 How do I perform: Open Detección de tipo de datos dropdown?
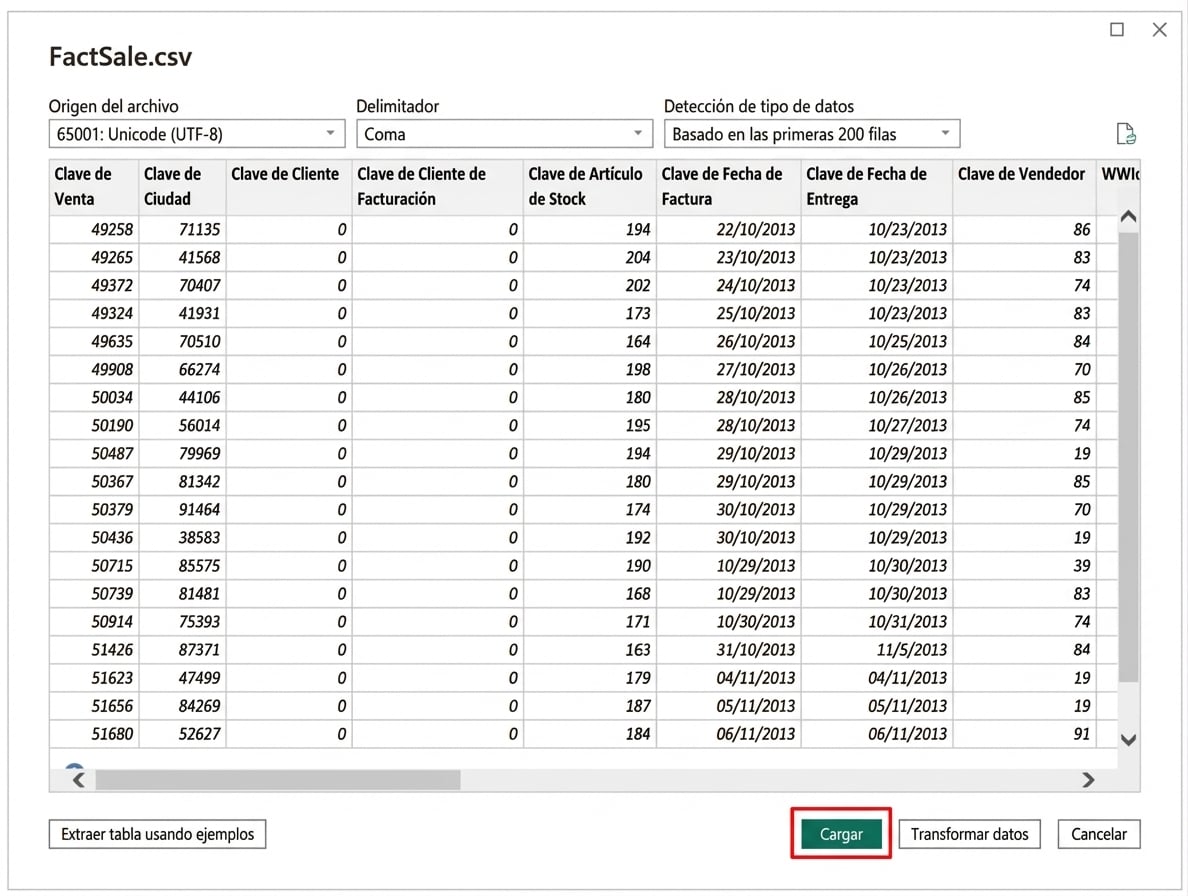[x=811, y=134]
